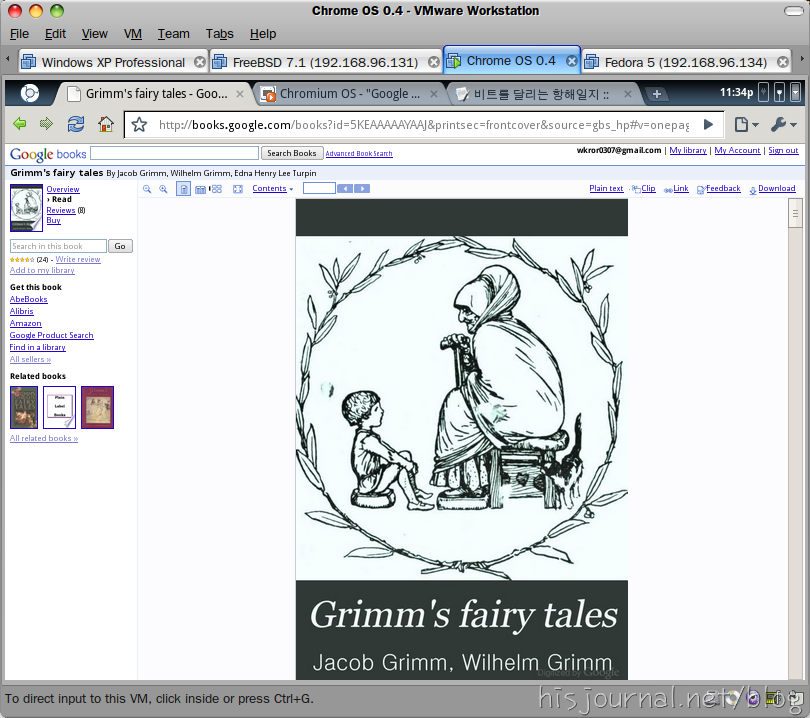The height and width of the screenshot is (718, 810).
Task: Go to the next book page
Action: [362, 189]
